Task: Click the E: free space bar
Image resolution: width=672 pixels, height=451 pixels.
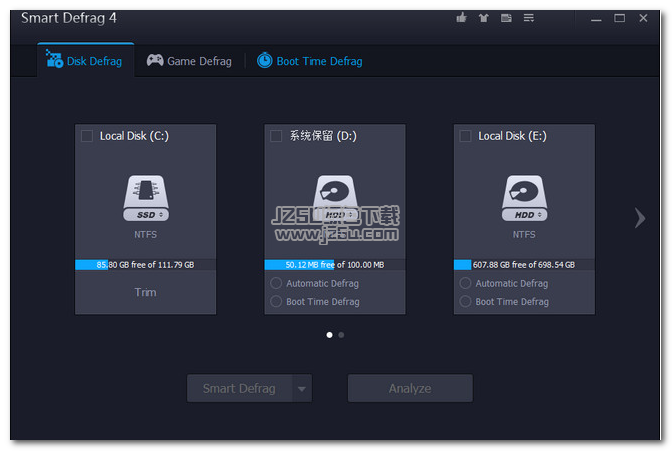Action: click(x=524, y=265)
